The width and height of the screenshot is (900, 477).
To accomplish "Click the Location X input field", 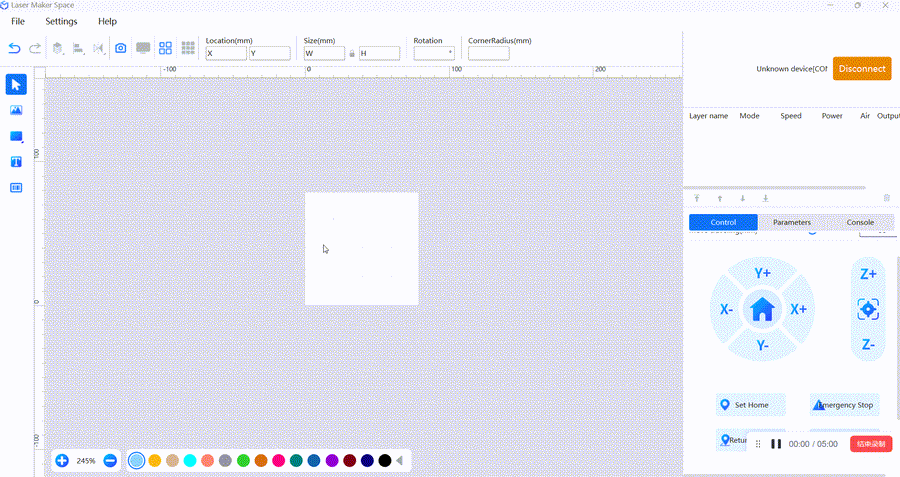I will (x=226, y=53).
